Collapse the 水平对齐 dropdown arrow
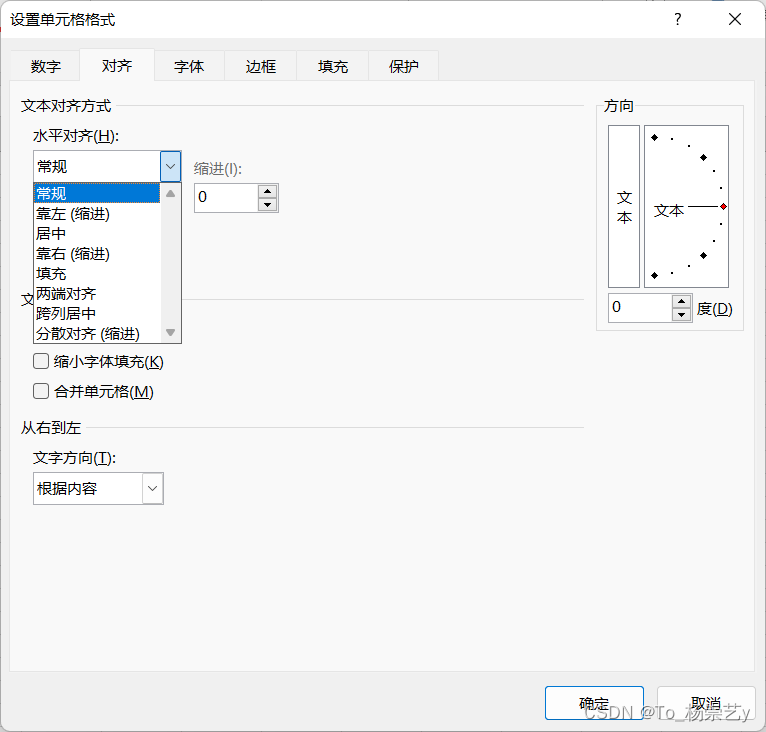The image size is (766, 732). (x=170, y=166)
